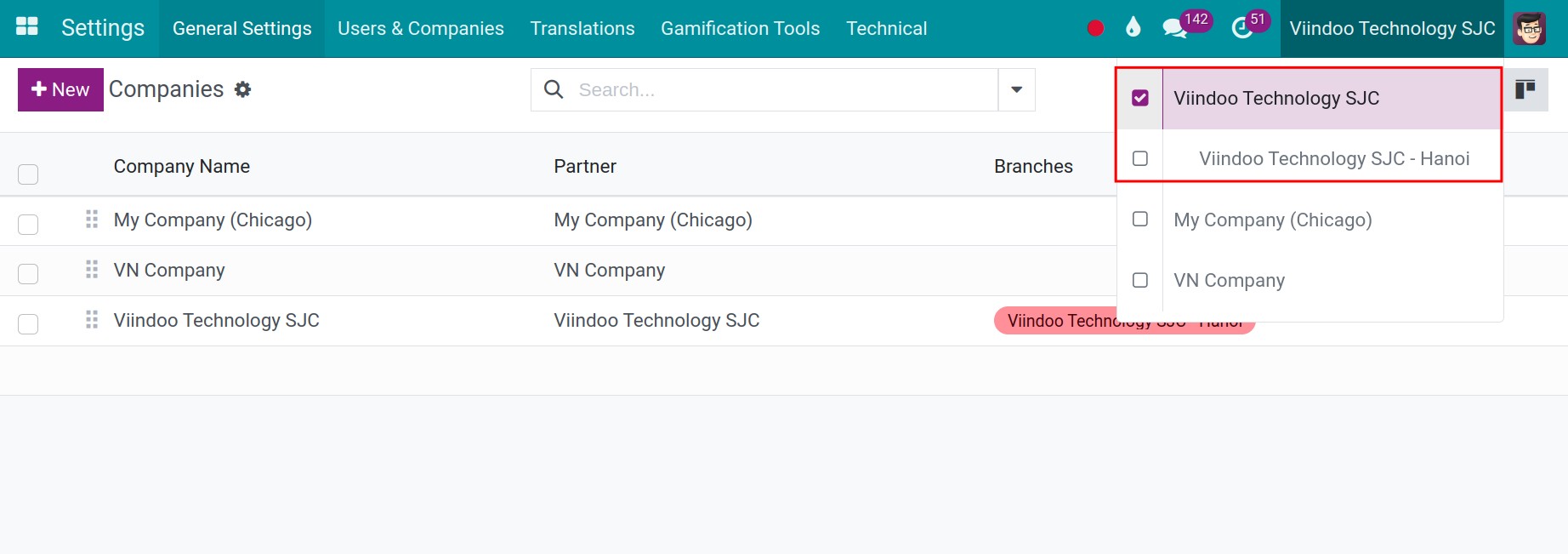Open Translations menu
This screenshot has width=1568, height=554.
[582, 28]
